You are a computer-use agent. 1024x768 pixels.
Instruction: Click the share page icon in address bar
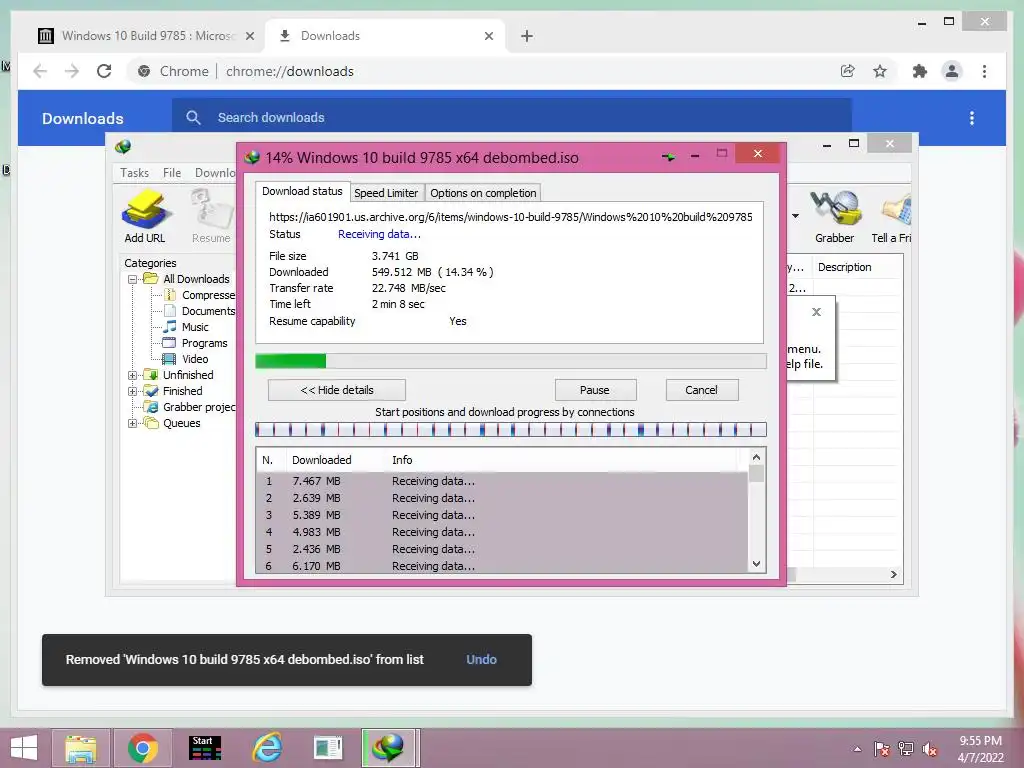pyautogui.click(x=848, y=71)
